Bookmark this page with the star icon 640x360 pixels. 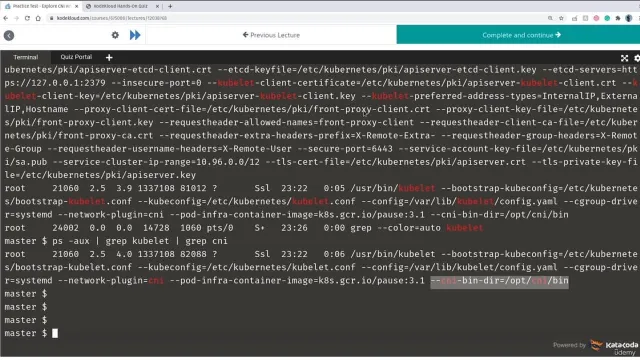(x=561, y=18)
